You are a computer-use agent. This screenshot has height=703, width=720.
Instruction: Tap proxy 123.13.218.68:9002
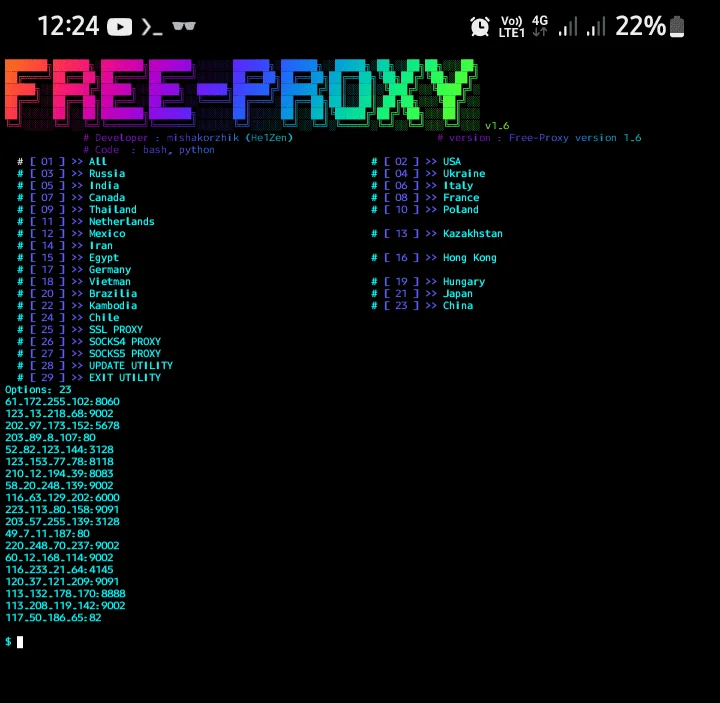point(59,413)
